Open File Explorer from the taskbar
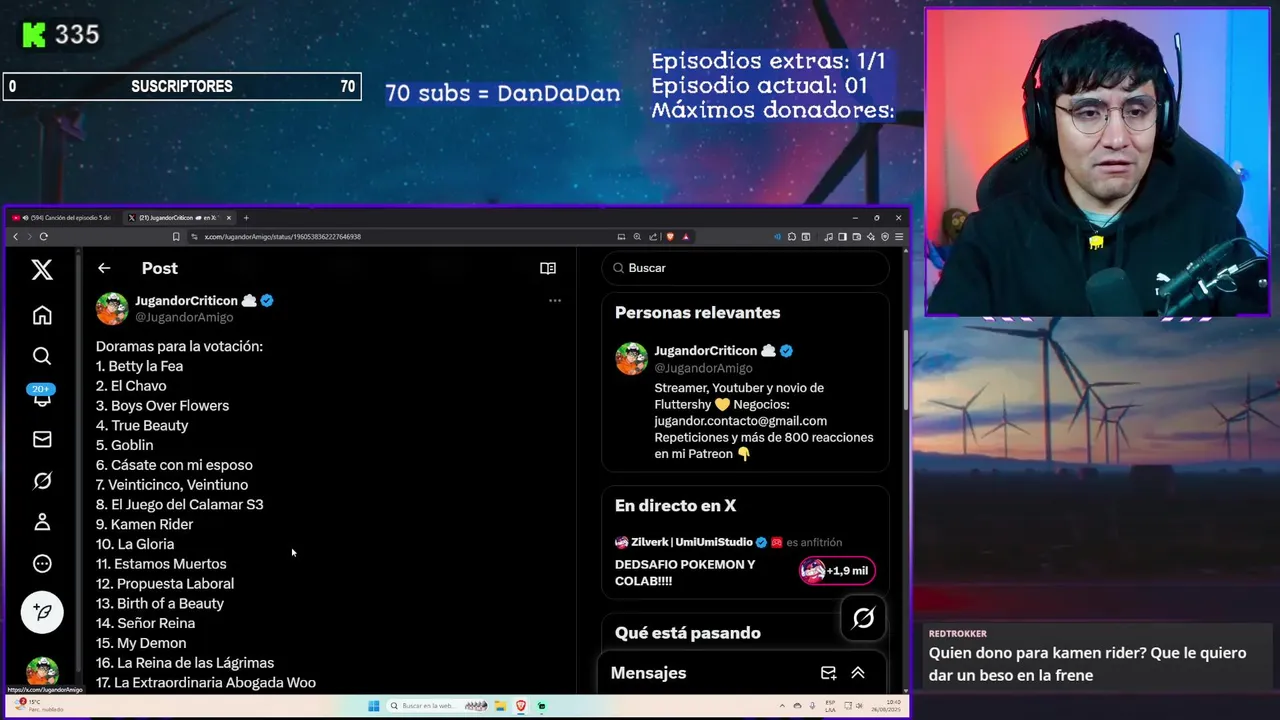Image resolution: width=1280 pixels, height=720 pixels. click(x=500, y=706)
